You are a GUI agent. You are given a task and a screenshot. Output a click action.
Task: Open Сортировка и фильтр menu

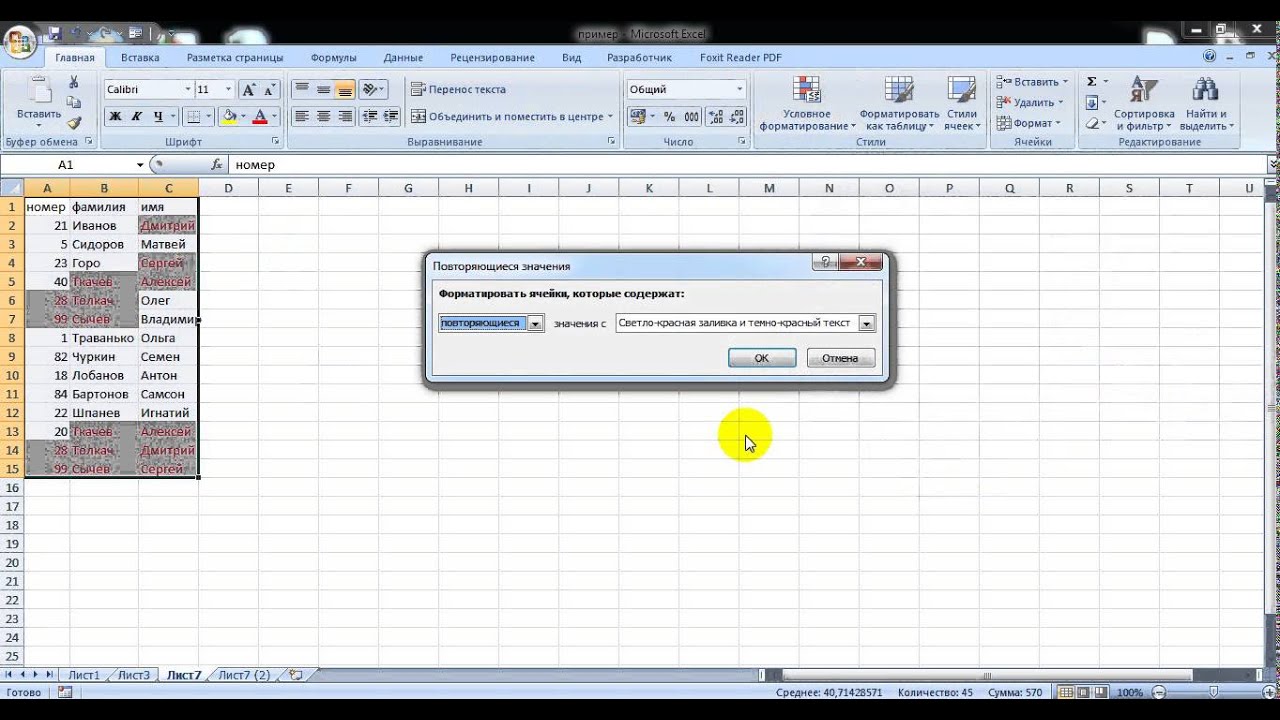click(x=1144, y=104)
